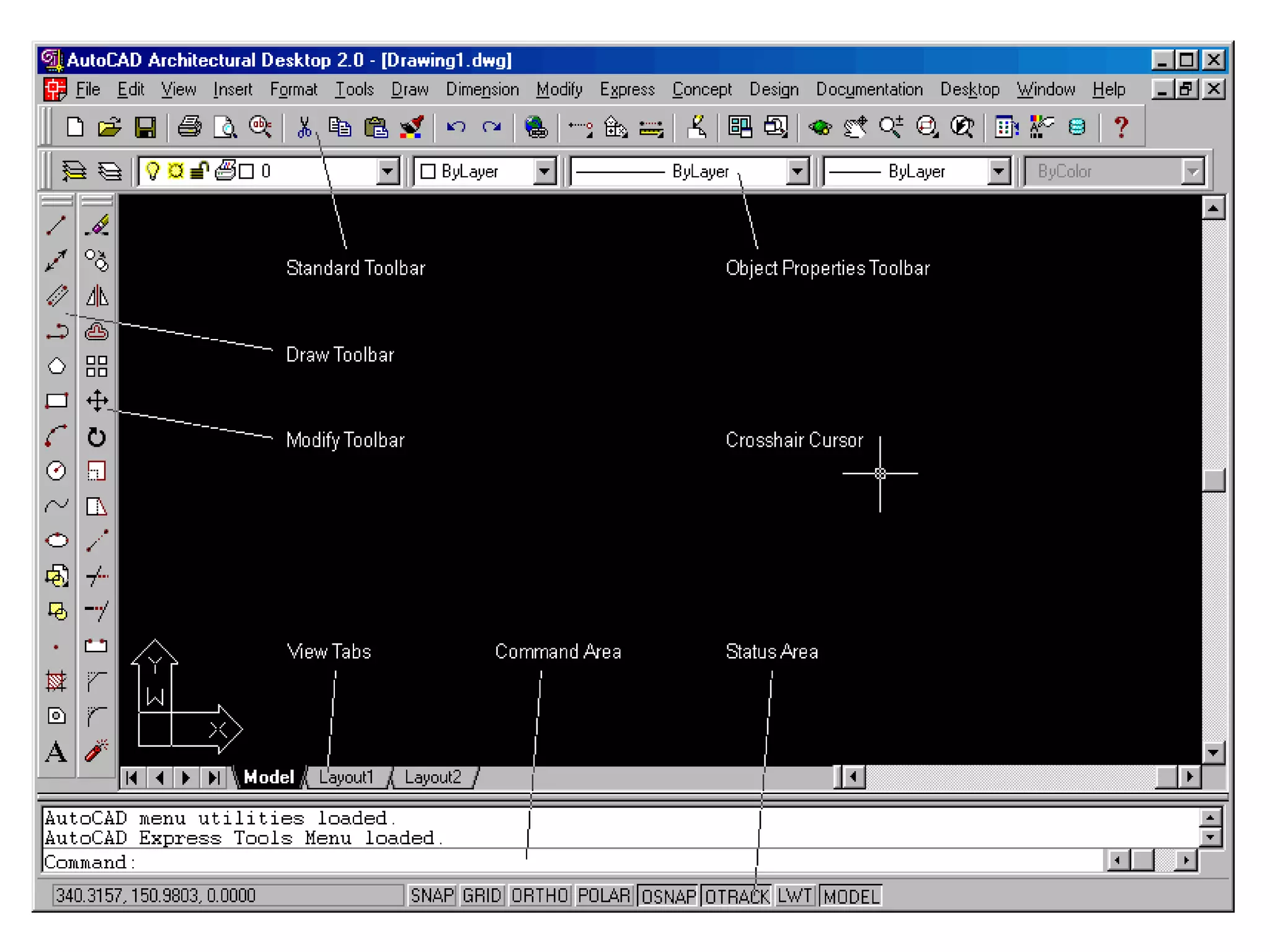1270x952 pixels.
Task: Select the Line tool in Draw toolbar
Action: click(x=56, y=226)
